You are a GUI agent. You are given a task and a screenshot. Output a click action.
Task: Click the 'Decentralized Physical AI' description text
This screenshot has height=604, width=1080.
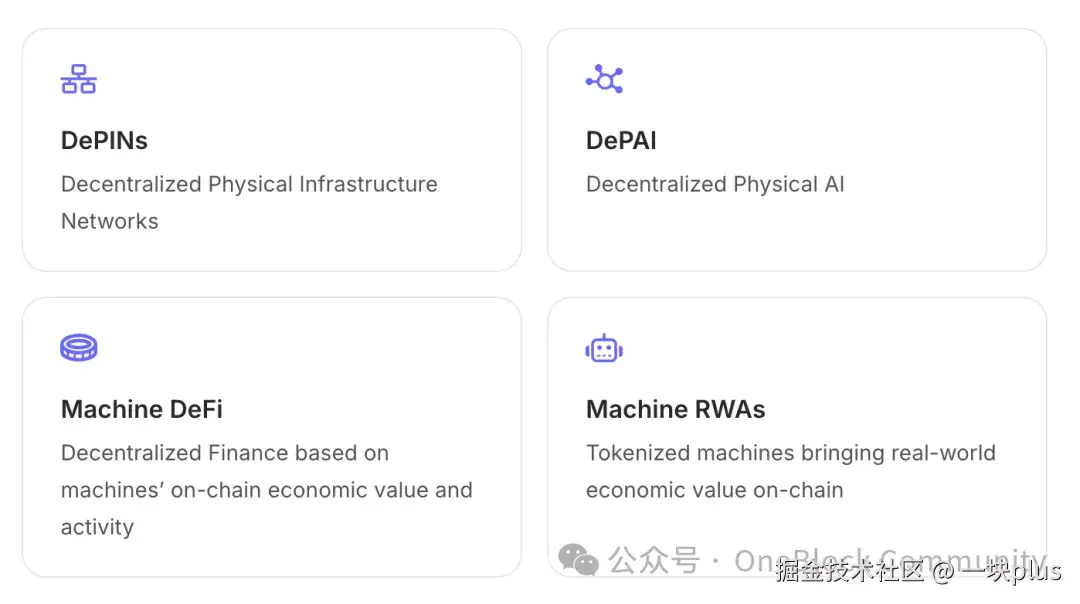tap(715, 184)
